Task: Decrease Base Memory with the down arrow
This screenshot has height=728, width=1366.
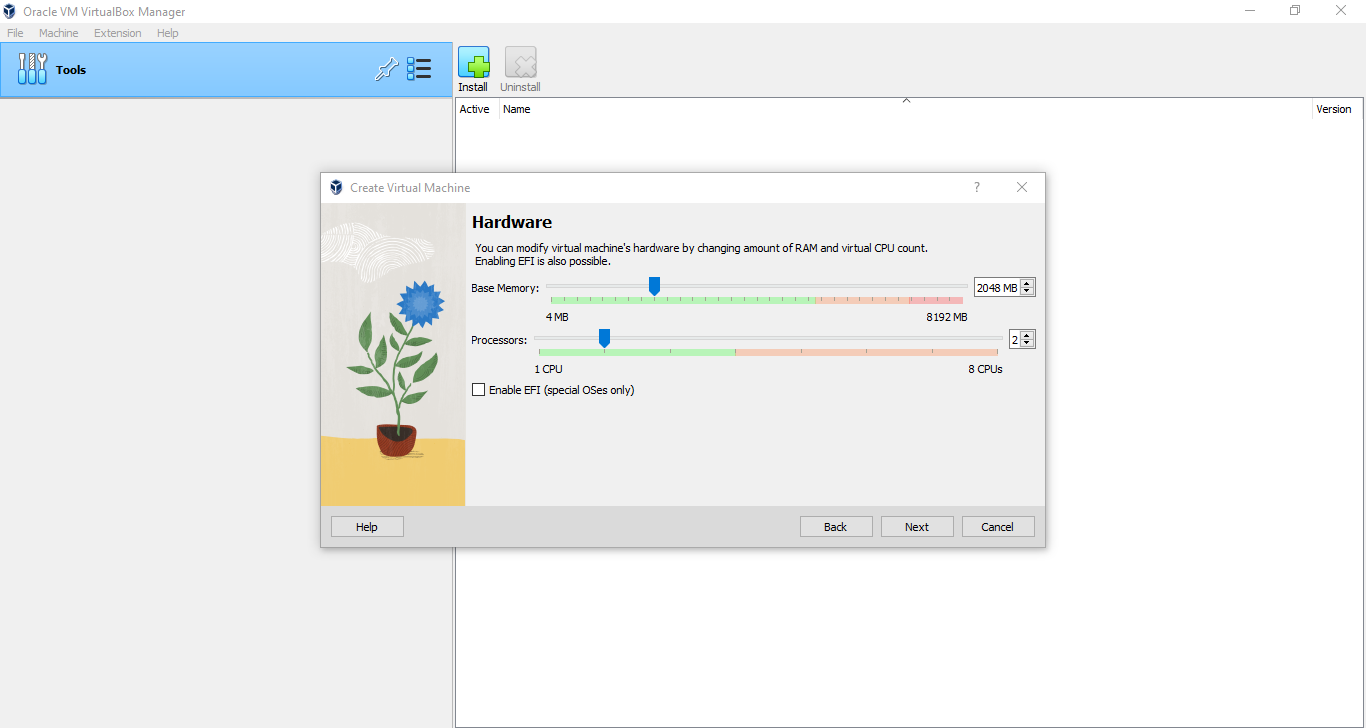Action: [x=1027, y=292]
